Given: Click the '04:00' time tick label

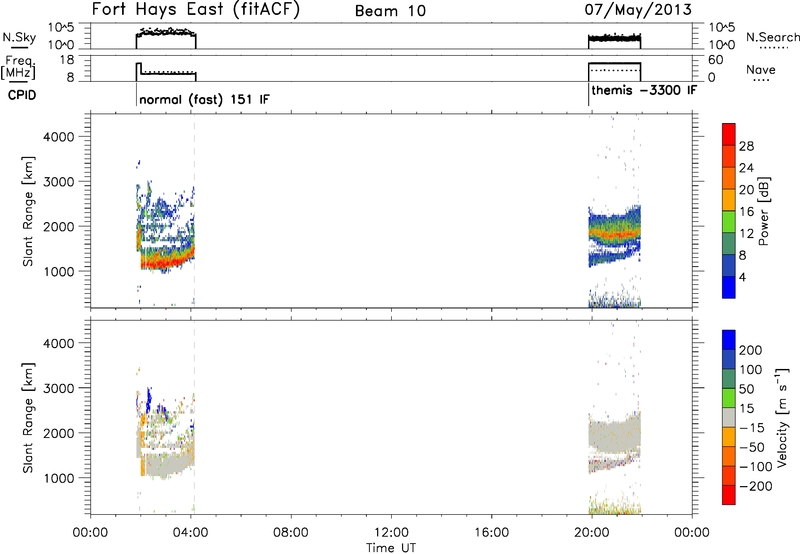Looking at the screenshot, I should click(190, 533).
